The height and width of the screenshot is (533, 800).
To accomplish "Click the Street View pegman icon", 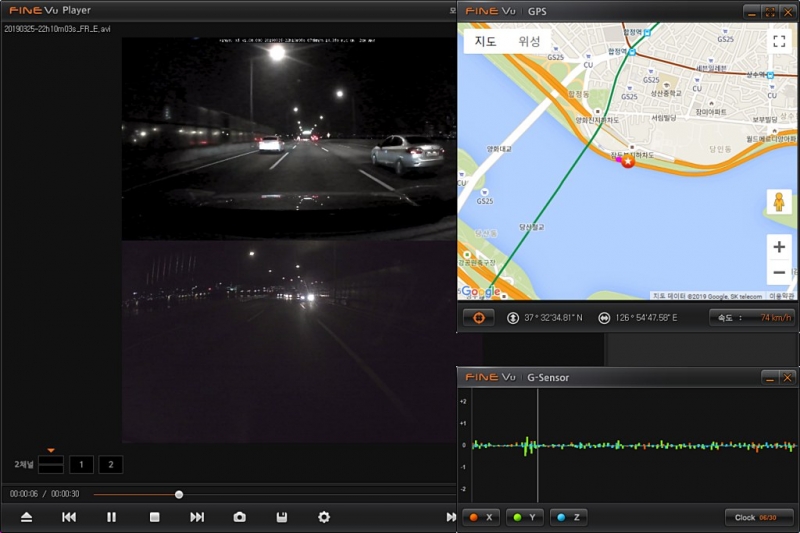I will point(779,202).
